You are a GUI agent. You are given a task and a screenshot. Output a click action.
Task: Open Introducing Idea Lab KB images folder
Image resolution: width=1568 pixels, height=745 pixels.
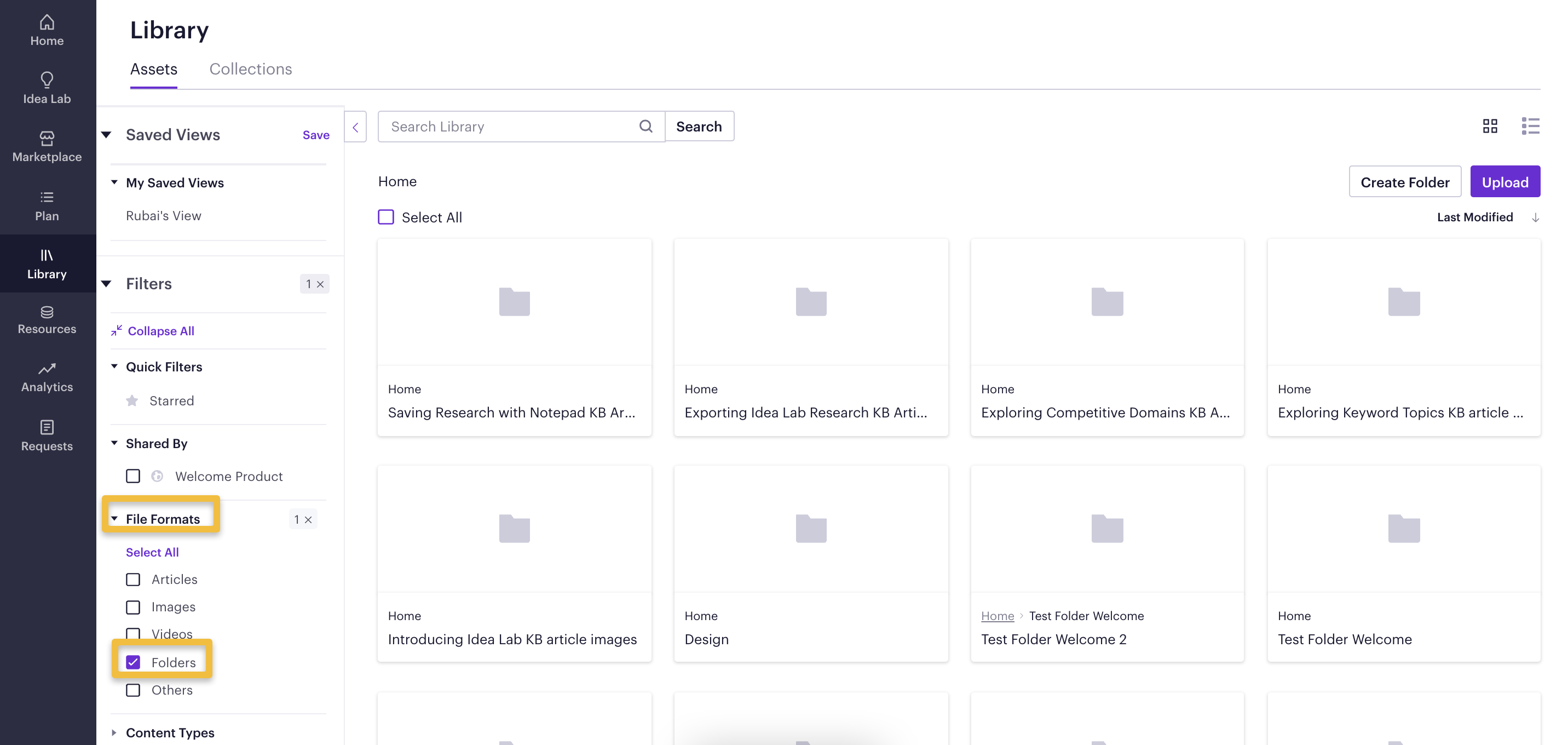click(x=514, y=564)
